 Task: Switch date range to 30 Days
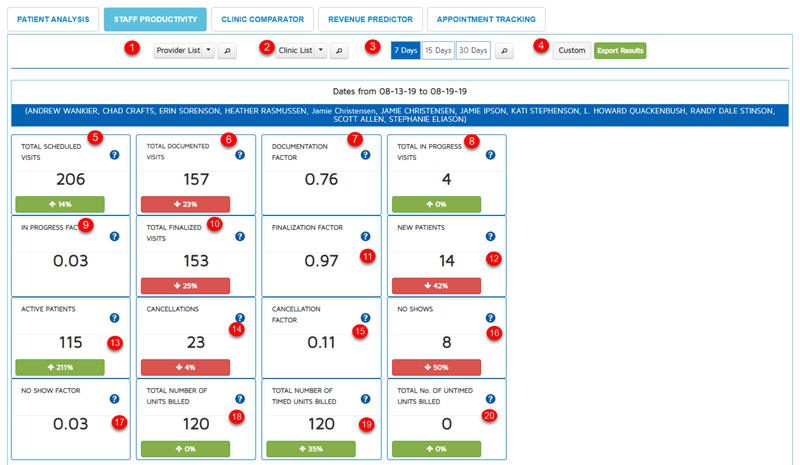click(473, 50)
